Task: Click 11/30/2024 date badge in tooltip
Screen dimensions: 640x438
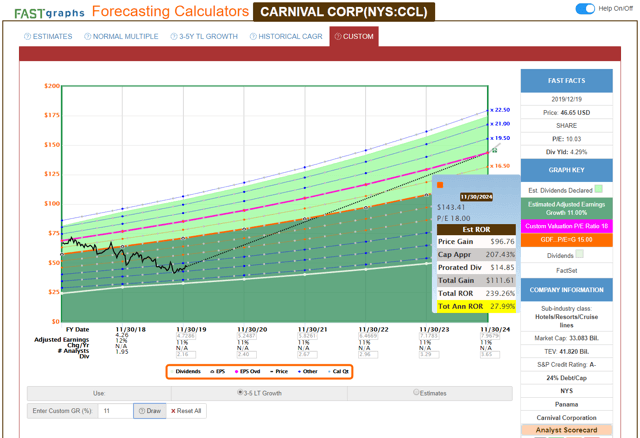Action: [x=476, y=197]
